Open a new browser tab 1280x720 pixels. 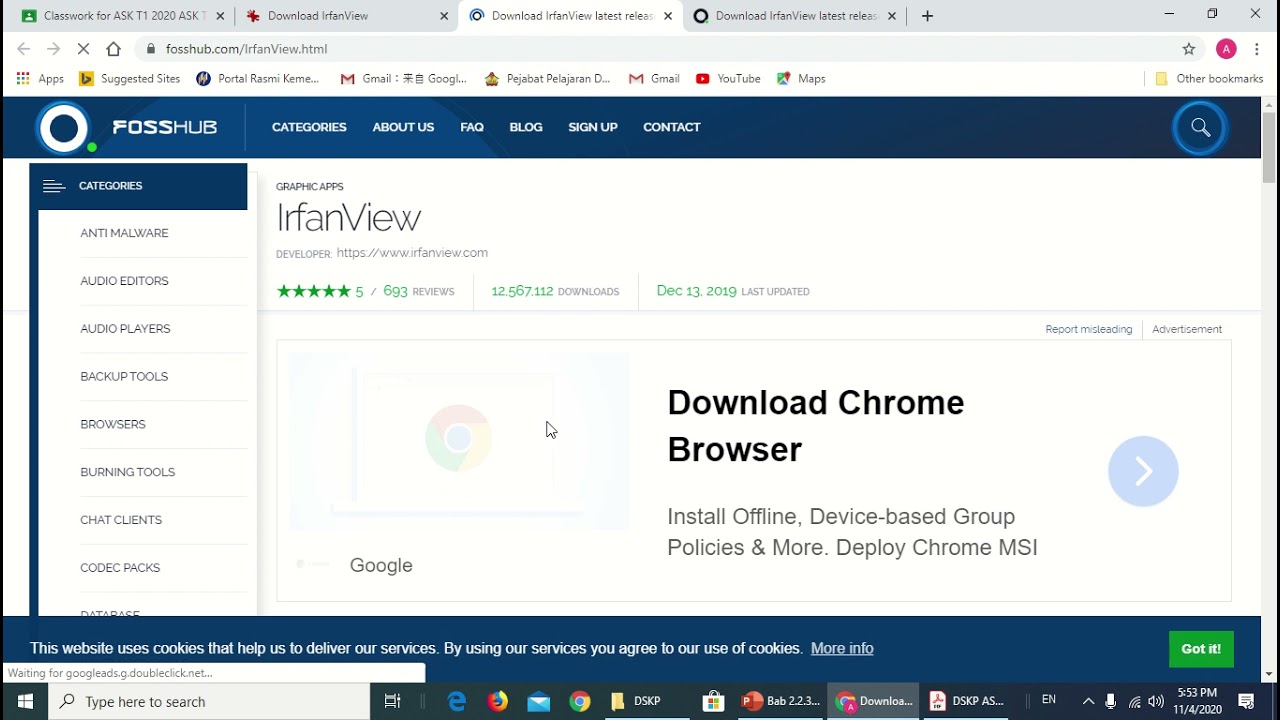click(927, 16)
